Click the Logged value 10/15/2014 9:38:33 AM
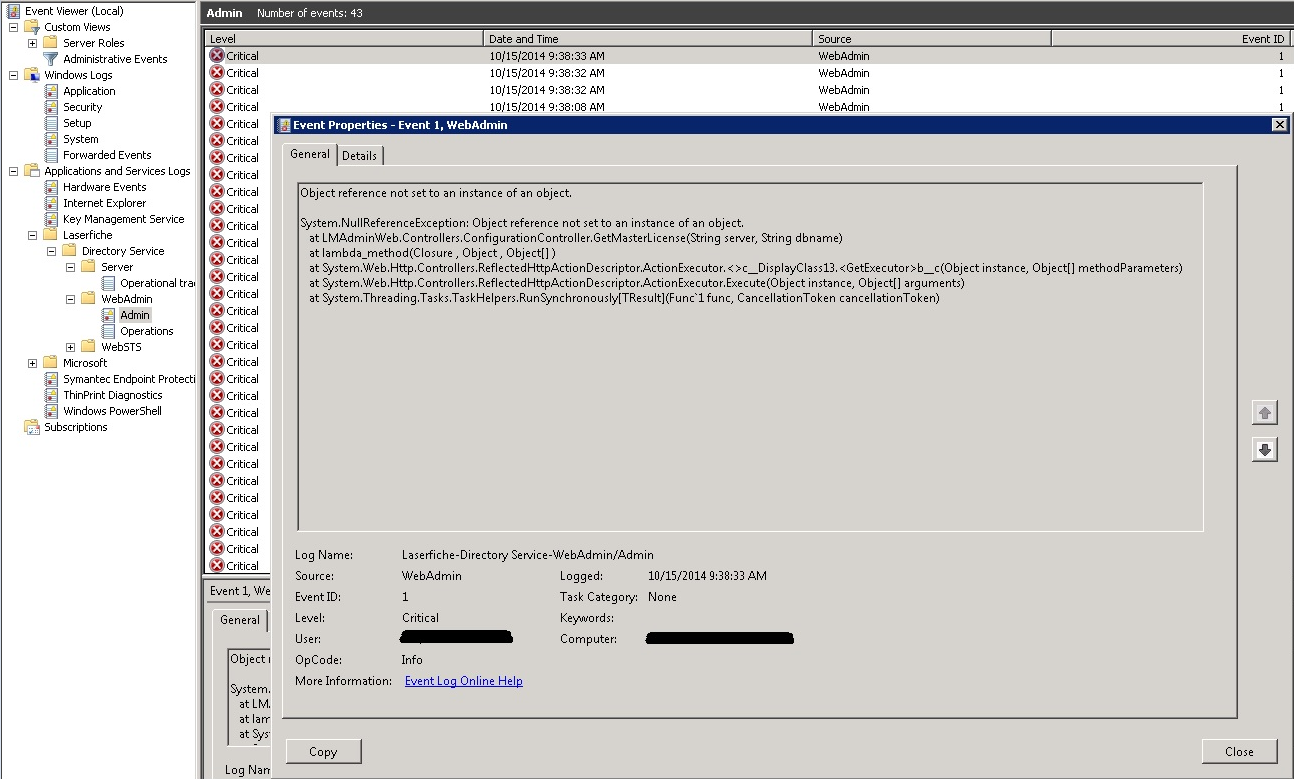1294x779 pixels. click(x=707, y=576)
